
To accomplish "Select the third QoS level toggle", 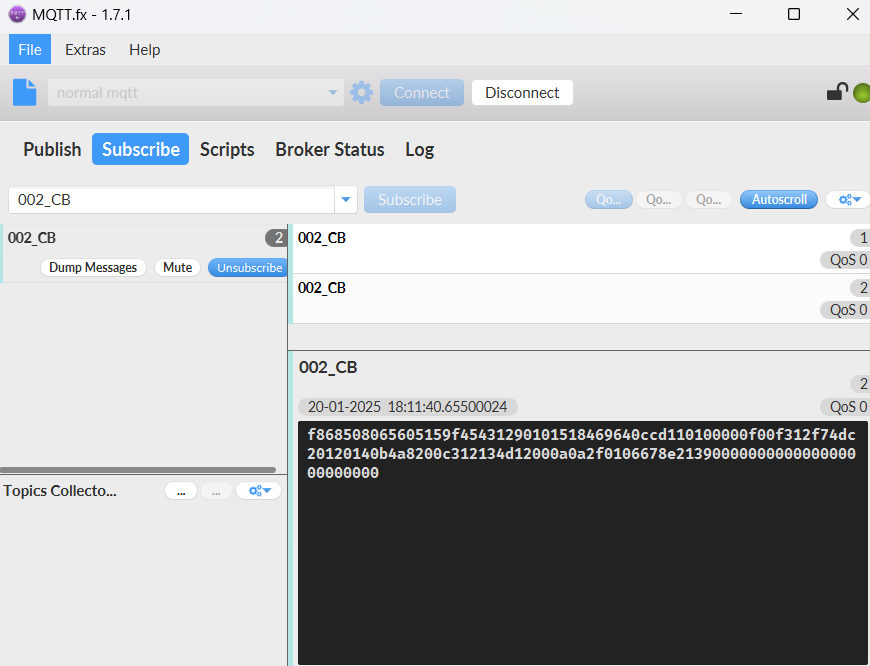I will (x=709, y=199).
